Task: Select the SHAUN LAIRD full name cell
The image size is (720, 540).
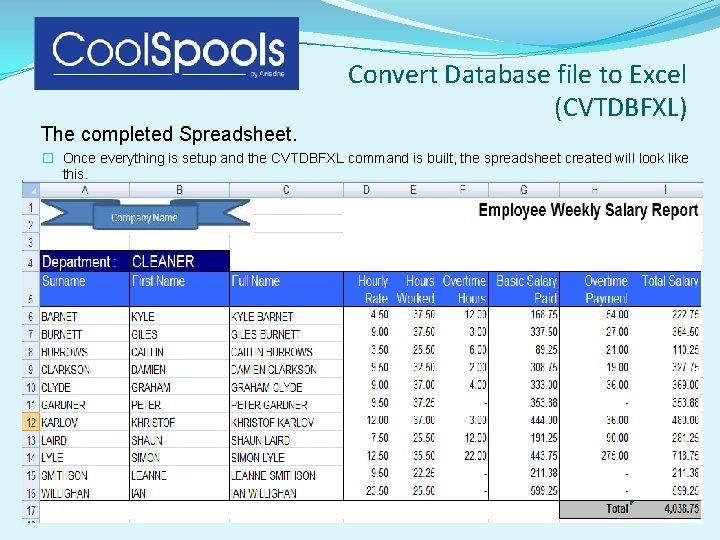Action: coord(286,440)
